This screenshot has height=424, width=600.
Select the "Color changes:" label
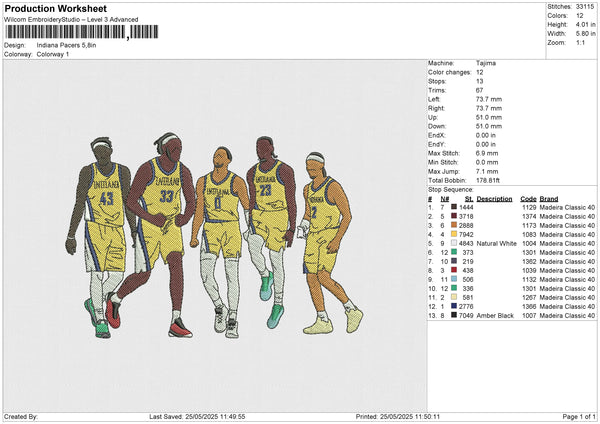click(449, 72)
